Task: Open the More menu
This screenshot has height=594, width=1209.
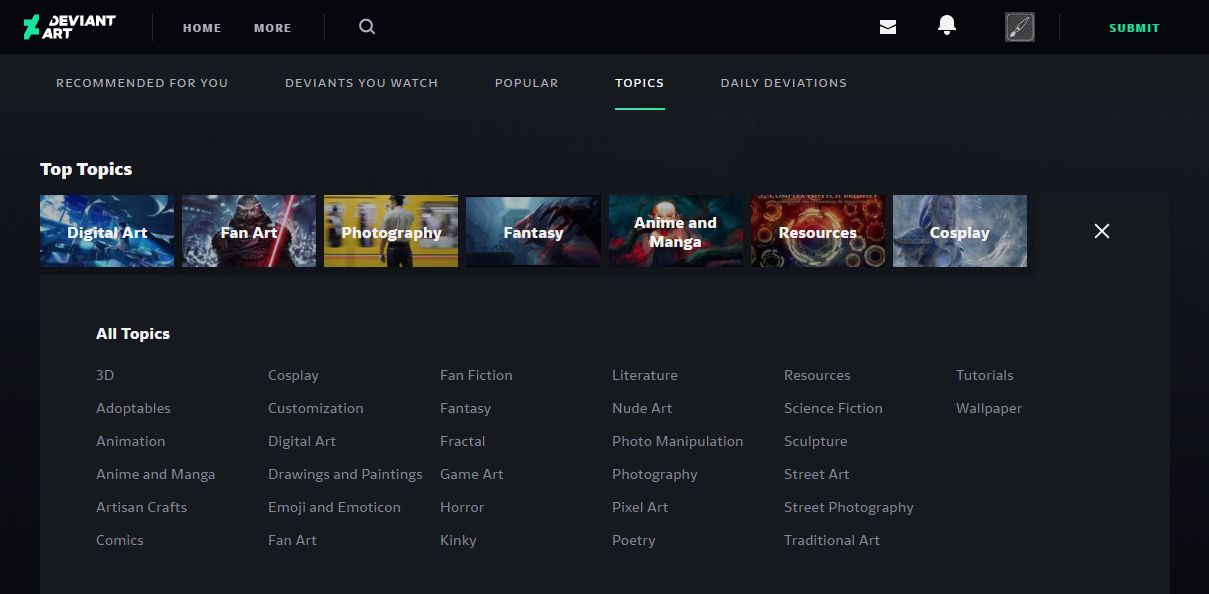Action: (x=272, y=28)
